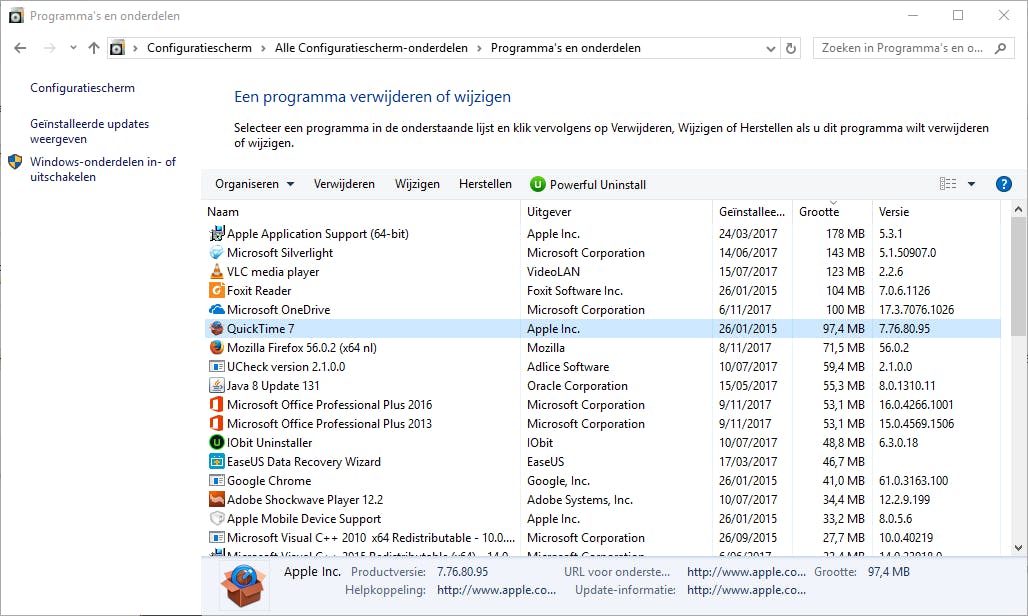This screenshot has height=616, width=1028.
Task: Open Geïnstalleerde updates weergeven link
Action: [x=89, y=131]
